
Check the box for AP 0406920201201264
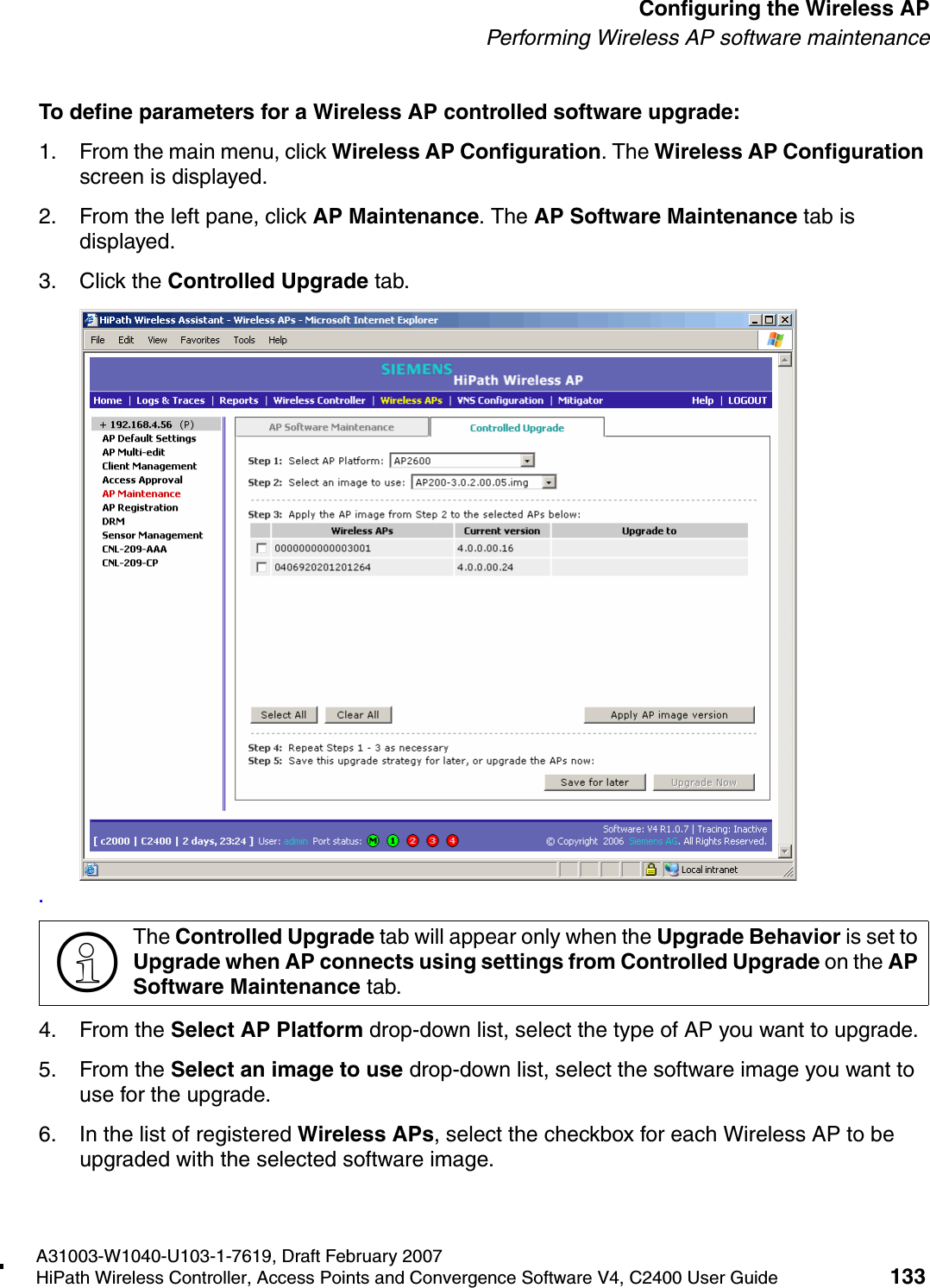[261, 567]
